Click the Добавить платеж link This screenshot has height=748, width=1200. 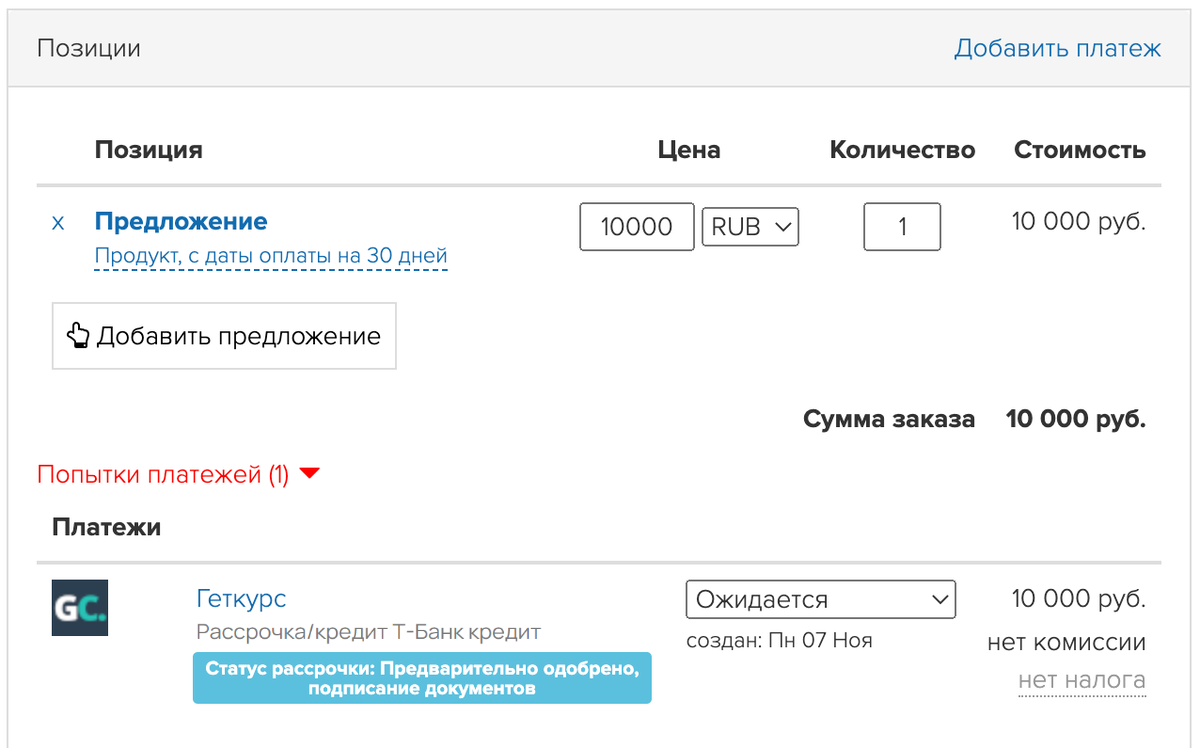click(x=1057, y=48)
